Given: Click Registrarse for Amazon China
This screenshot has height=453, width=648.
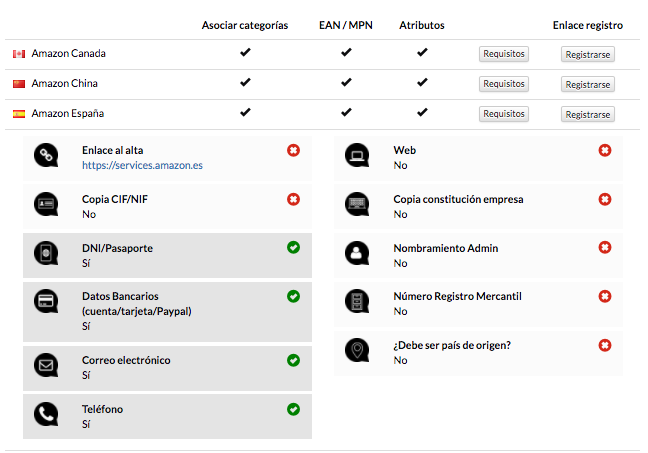Looking at the screenshot, I should 588,84.
